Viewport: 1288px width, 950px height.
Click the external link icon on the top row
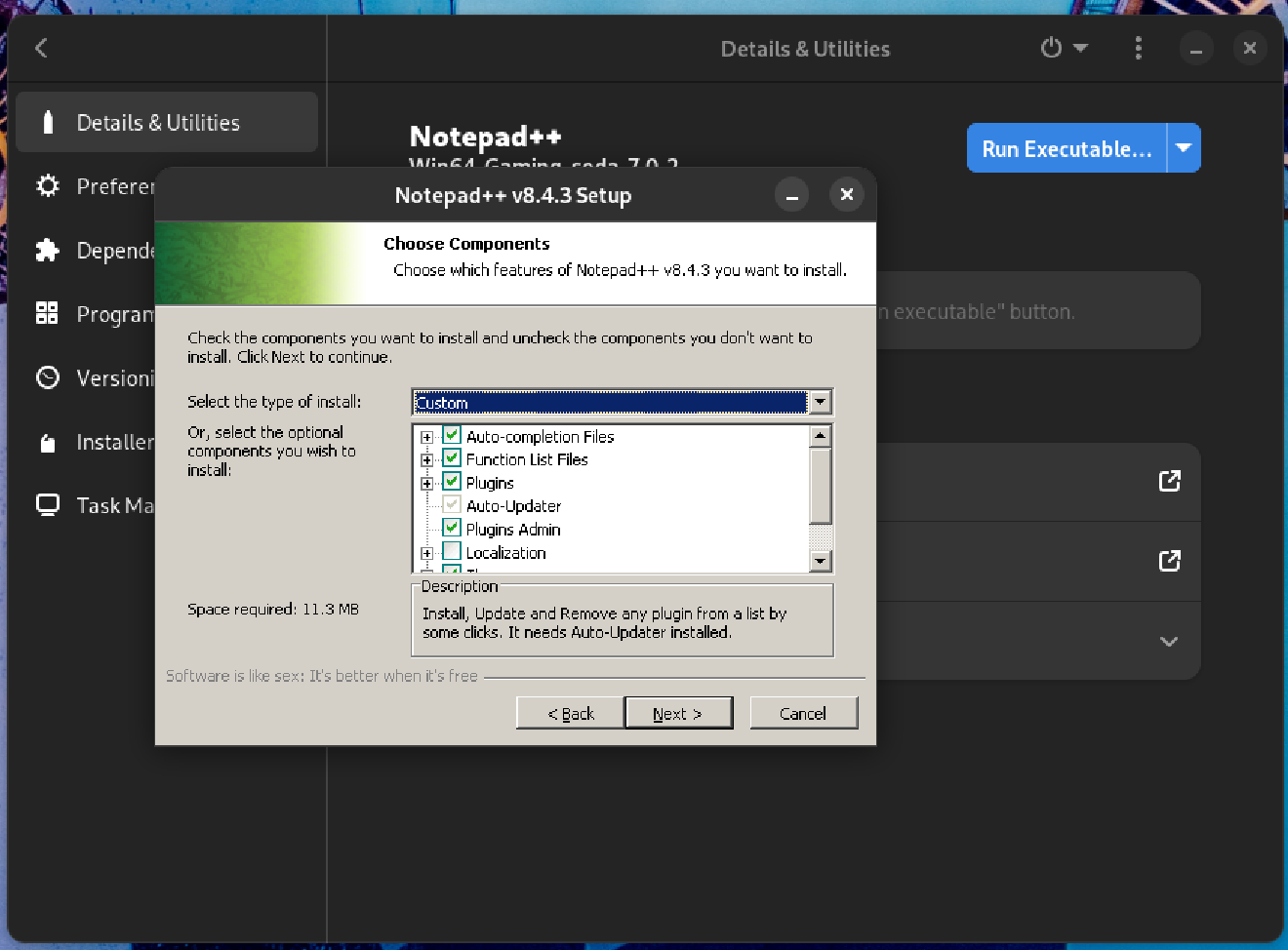1169,481
